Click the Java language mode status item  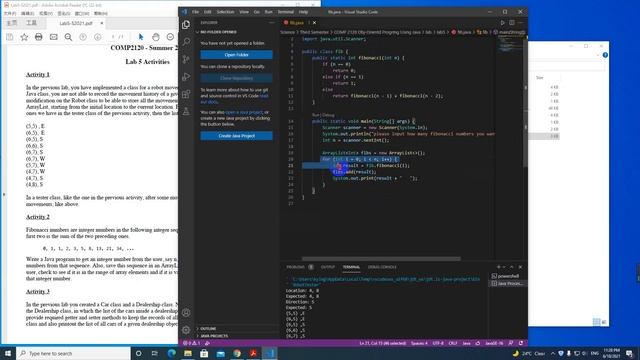point(467,343)
